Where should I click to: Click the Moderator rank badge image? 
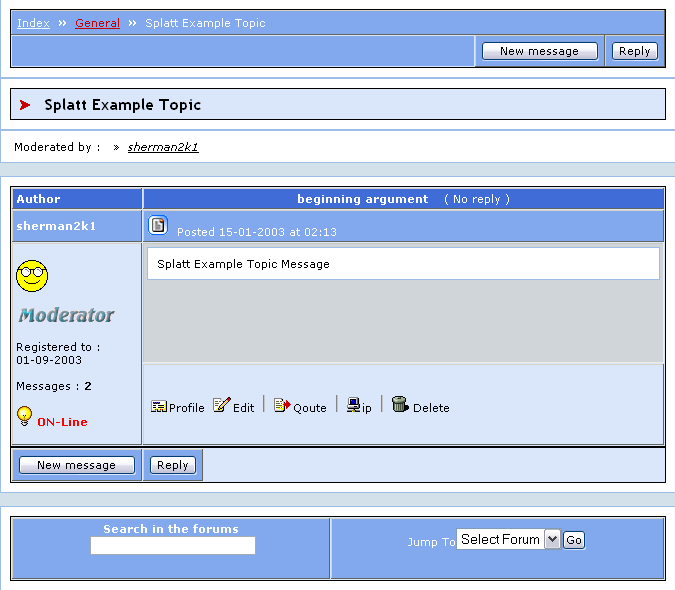tap(66, 315)
